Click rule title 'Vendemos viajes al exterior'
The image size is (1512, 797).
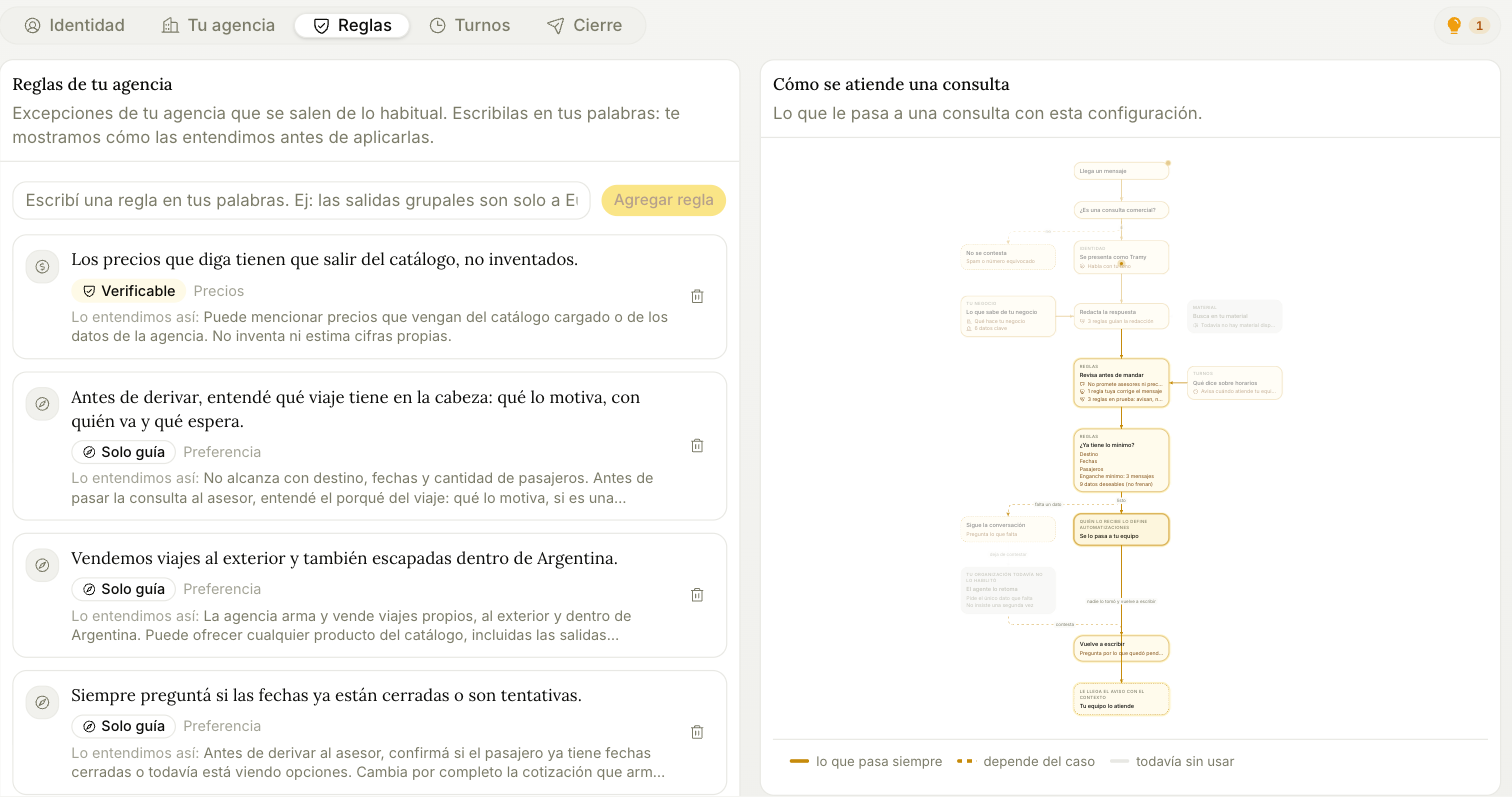[344, 558]
